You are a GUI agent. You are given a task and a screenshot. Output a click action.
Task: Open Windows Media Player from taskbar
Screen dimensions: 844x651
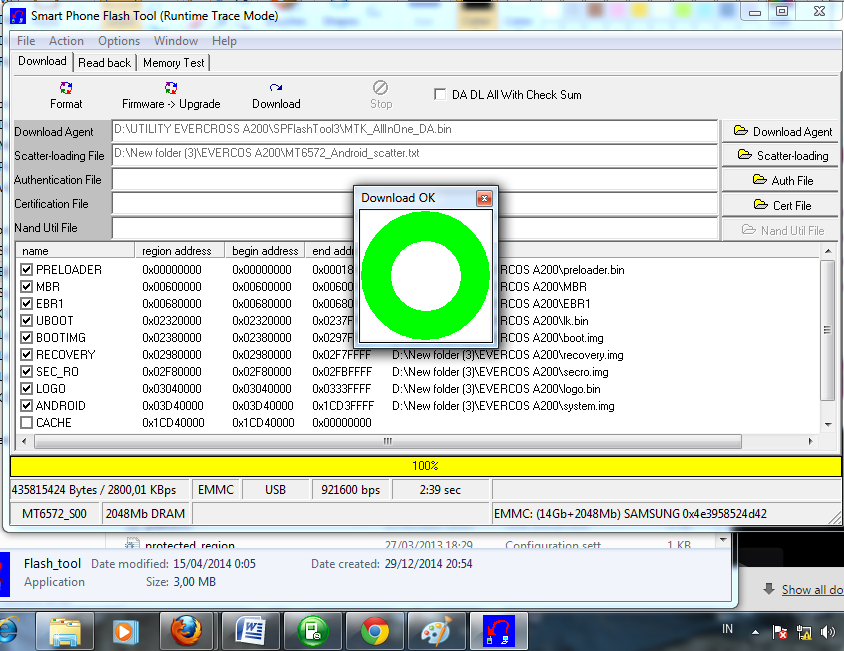tap(126, 631)
